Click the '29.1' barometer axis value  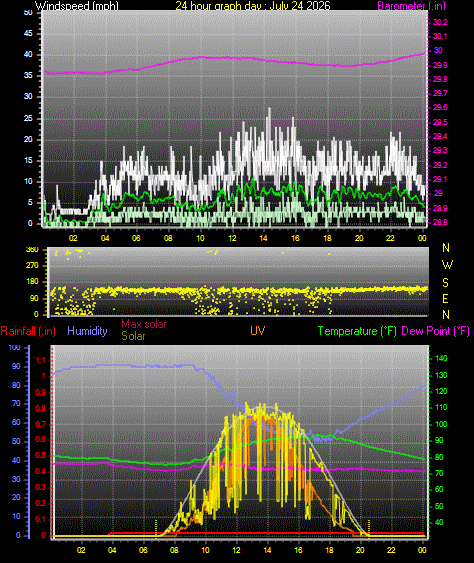pyautogui.click(x=440, y=179)
